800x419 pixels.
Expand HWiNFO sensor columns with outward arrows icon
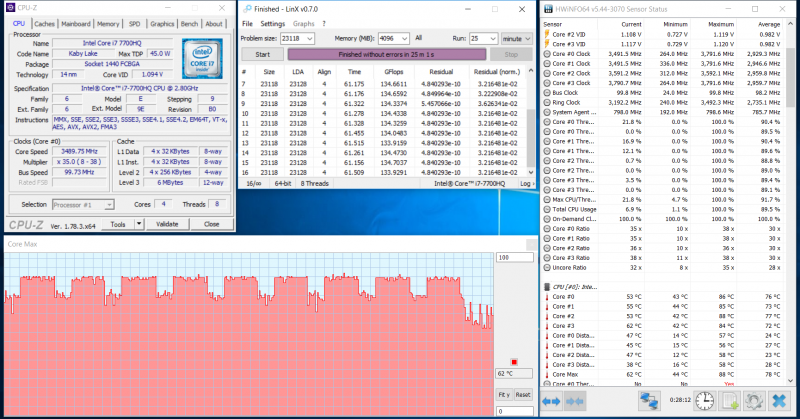click(551, 402)
